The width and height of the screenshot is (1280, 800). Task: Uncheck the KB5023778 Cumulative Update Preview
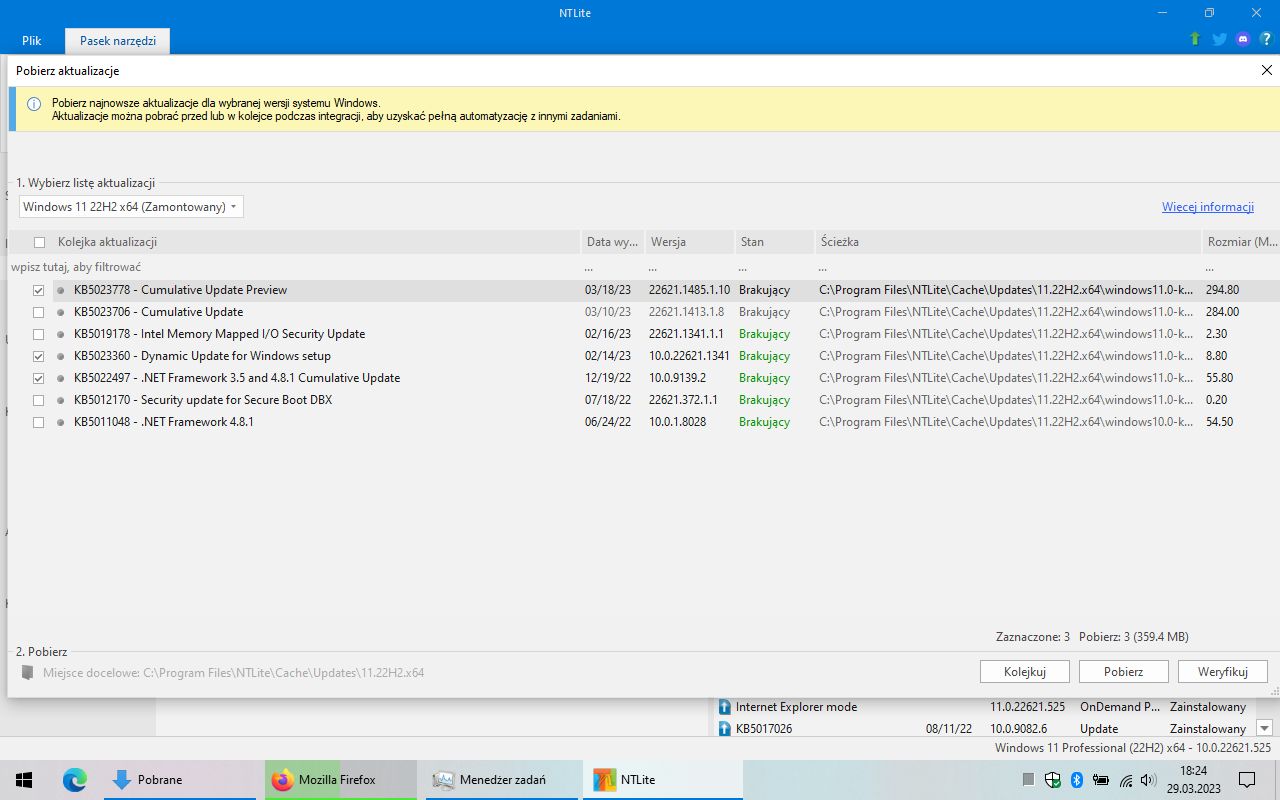click(x=38, y=290)
